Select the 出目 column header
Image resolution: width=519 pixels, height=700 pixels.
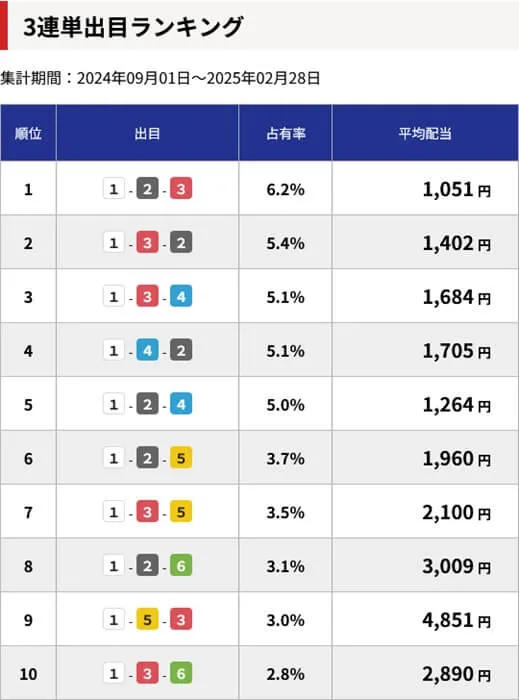coord(147,133)
